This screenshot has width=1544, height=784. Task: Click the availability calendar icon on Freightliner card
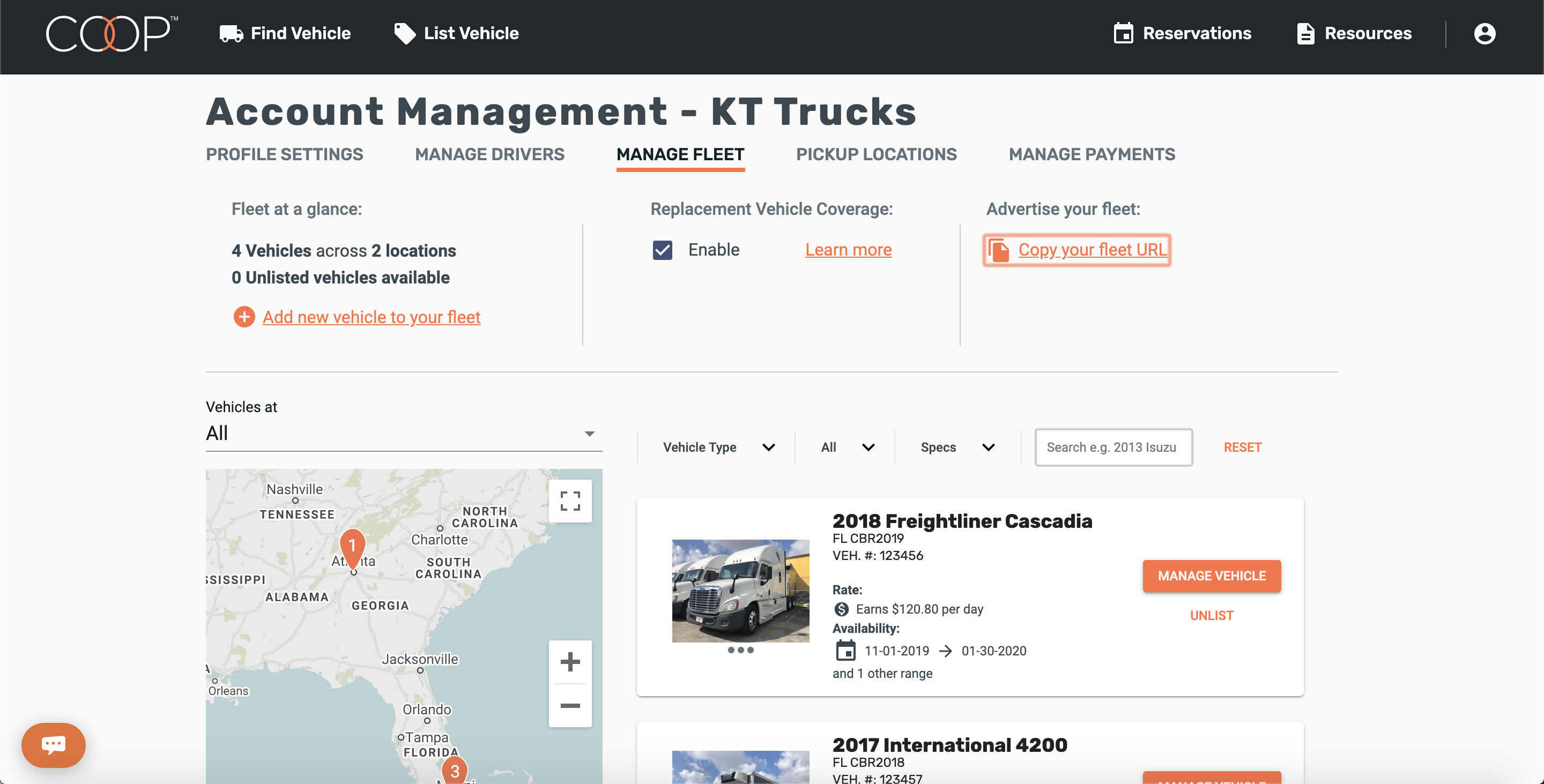(x=846, y=651)
